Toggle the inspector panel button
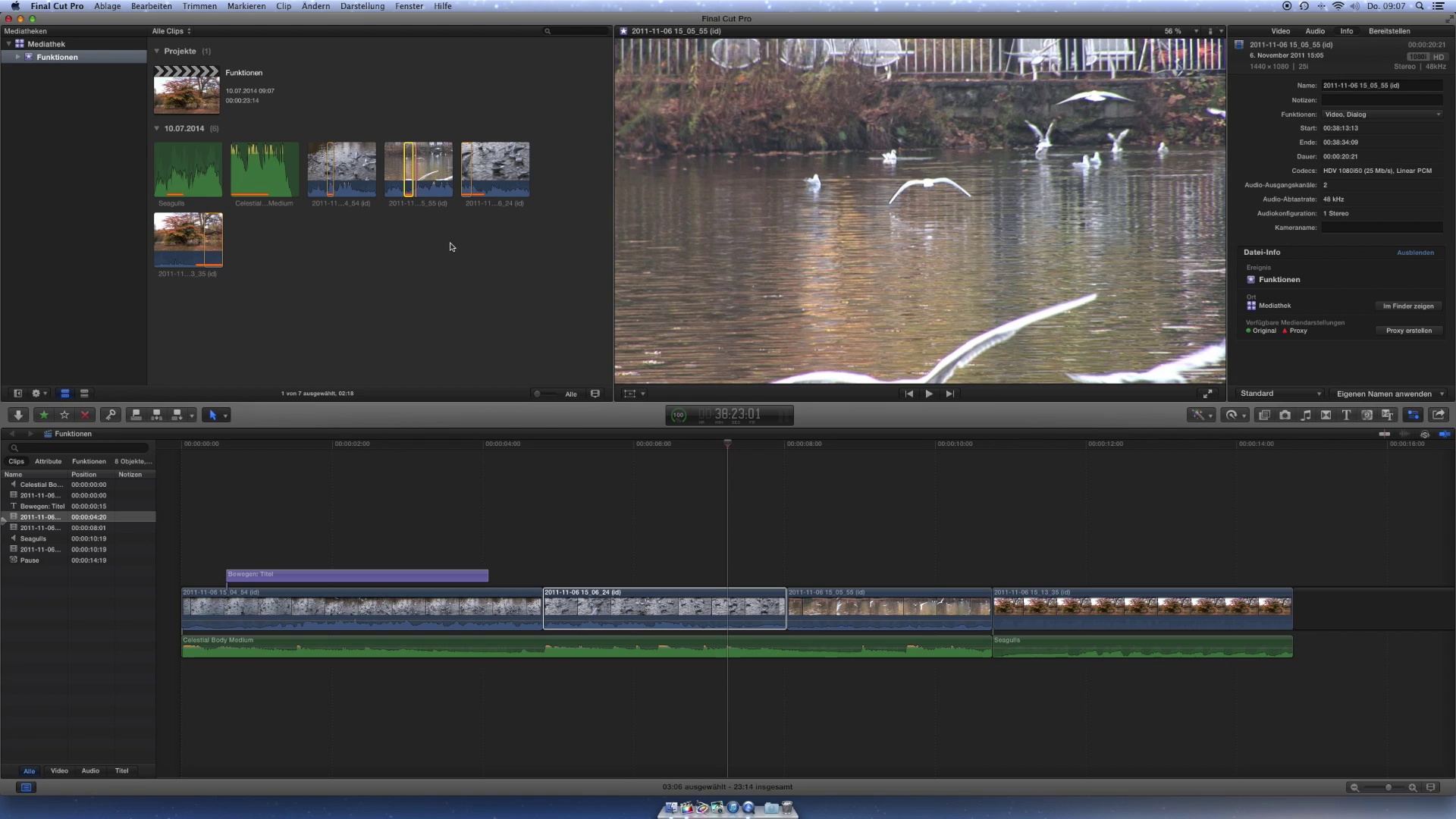Image resolution: width=1456 pixels, height=819 pixels. point(1413,415)
